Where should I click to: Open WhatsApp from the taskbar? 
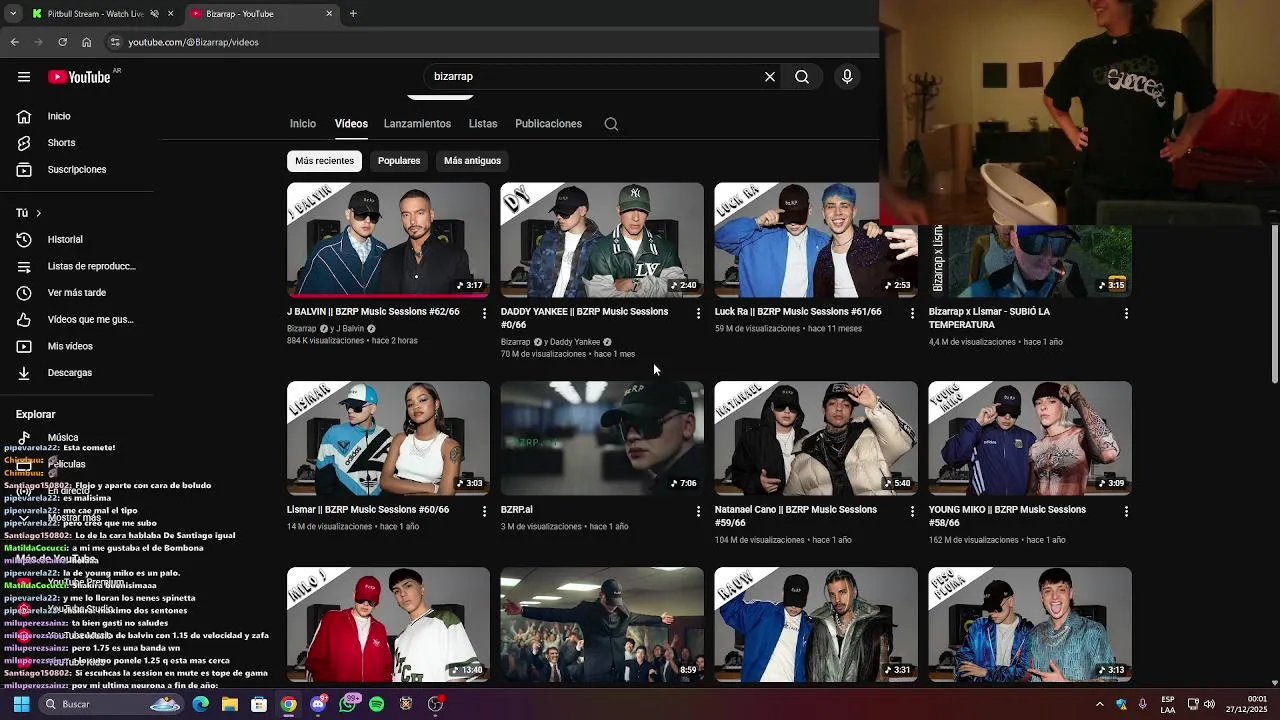pos(347,704)
